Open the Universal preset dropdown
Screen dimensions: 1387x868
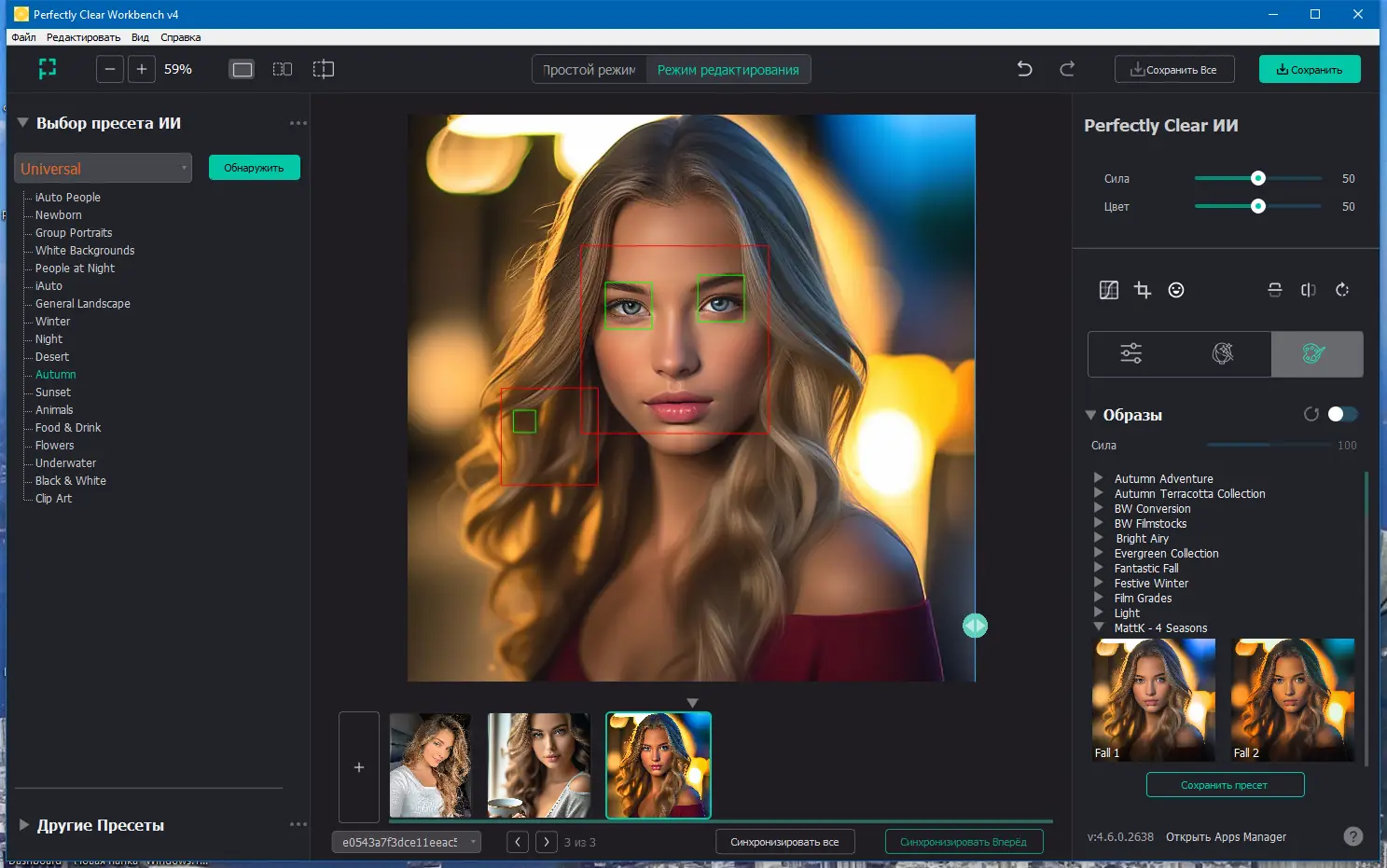click(x=104, y=169)
